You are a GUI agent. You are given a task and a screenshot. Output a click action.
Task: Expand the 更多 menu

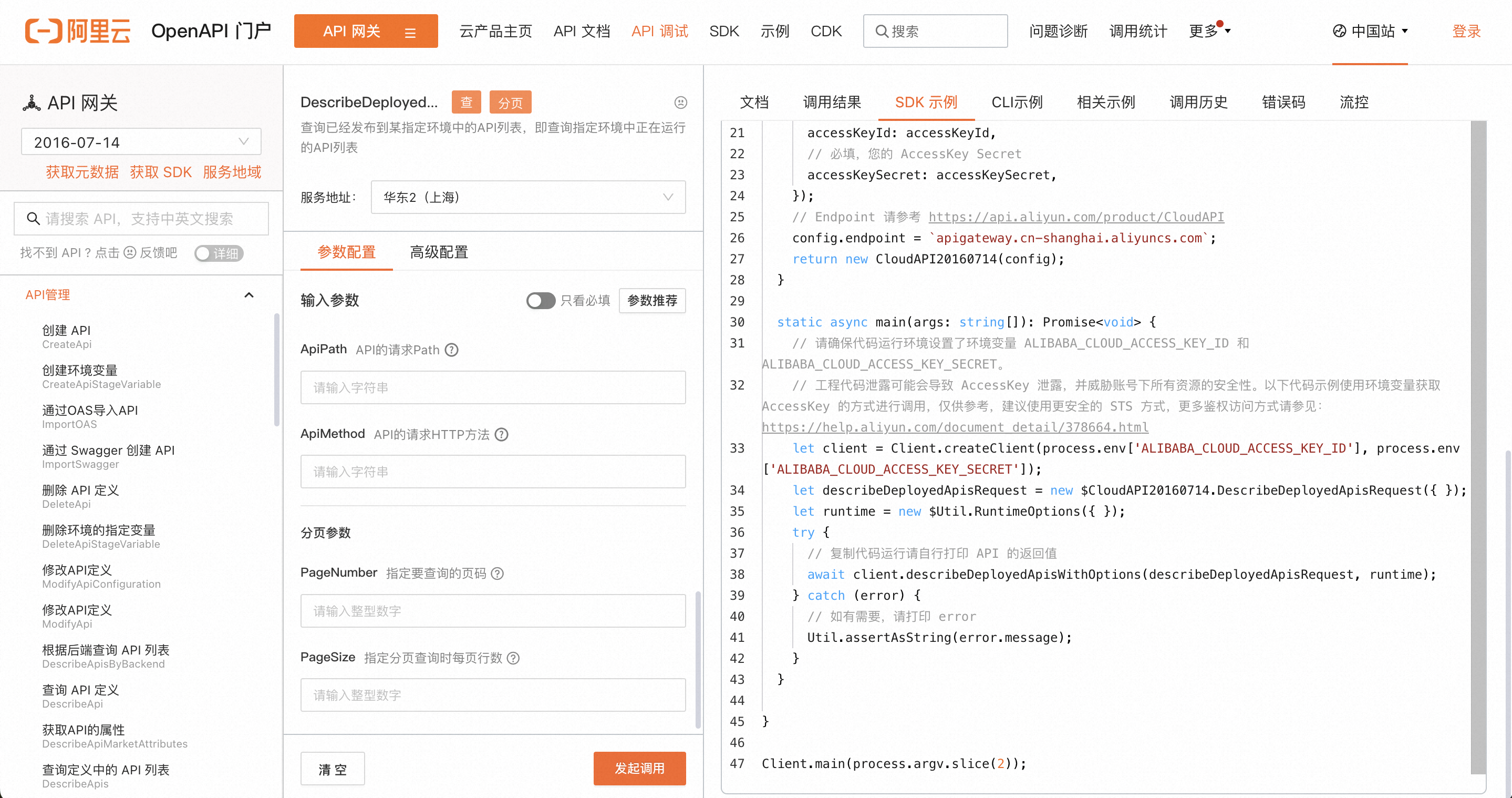click(x=1209, y=31)
